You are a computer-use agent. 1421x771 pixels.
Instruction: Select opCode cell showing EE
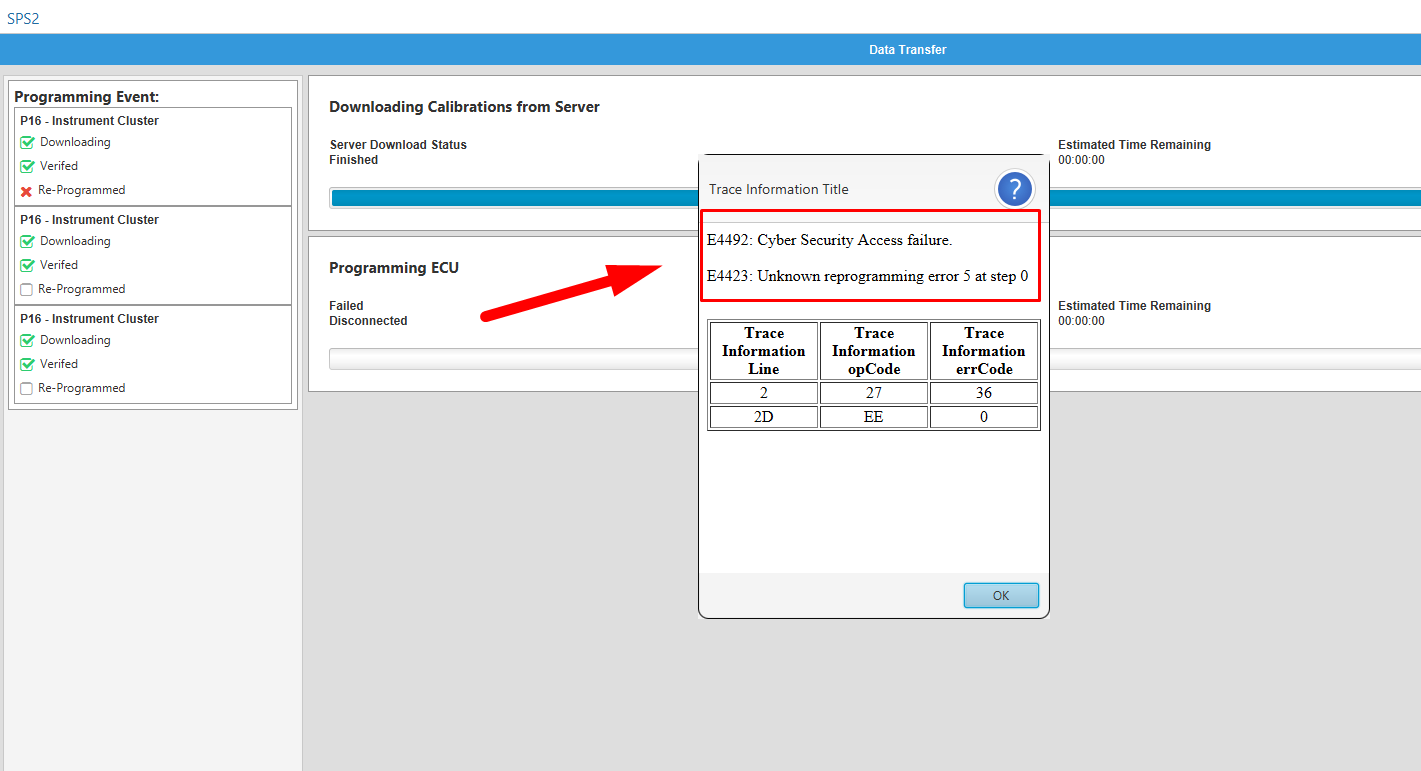click(874, 417)
